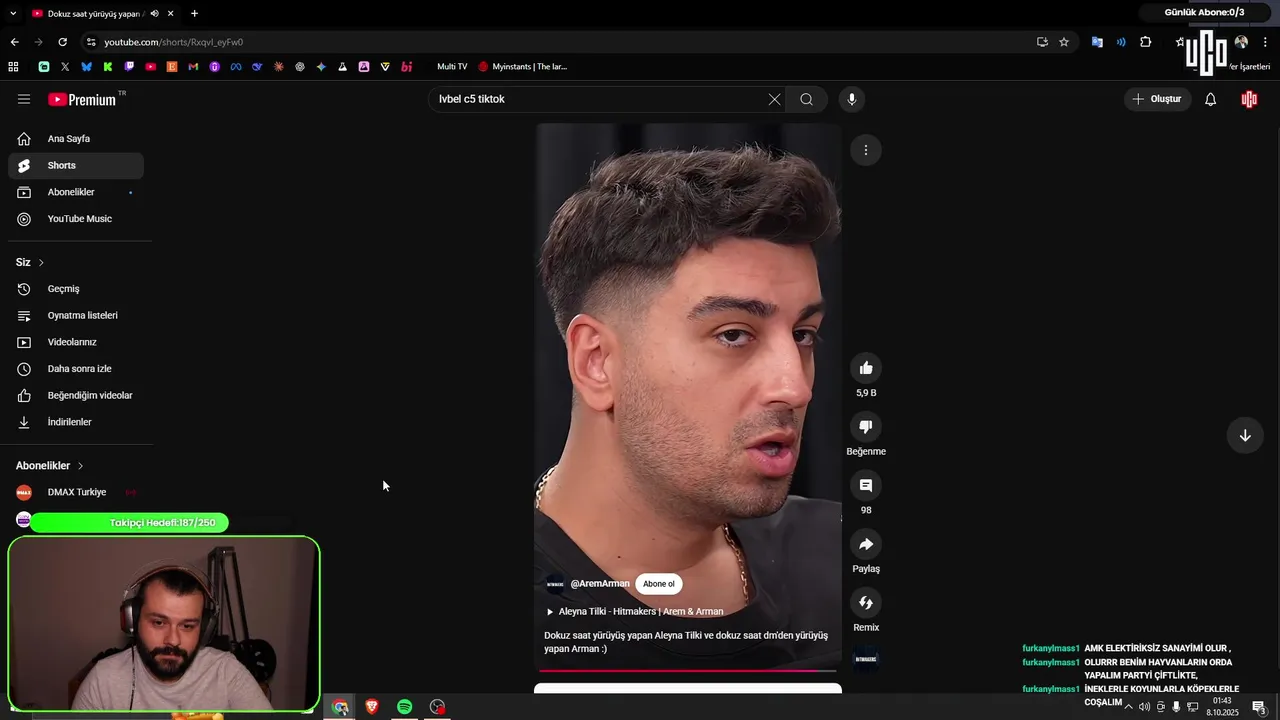This screenshot has width=1280, height=720.
Task: Open Google Translate extension icon
Action: pos(1097,42)
